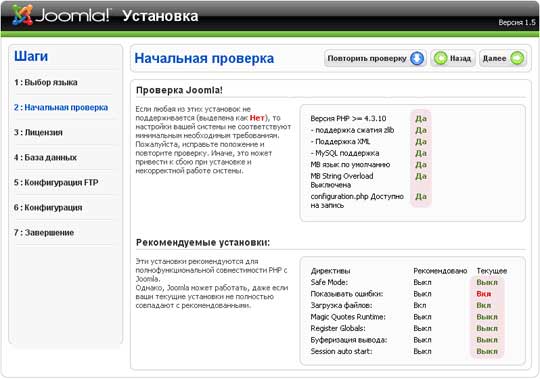Click the blue arrow icon on Повторить проверку
Viewport: 540px width, 379px height.
click(x=417, y=58)
